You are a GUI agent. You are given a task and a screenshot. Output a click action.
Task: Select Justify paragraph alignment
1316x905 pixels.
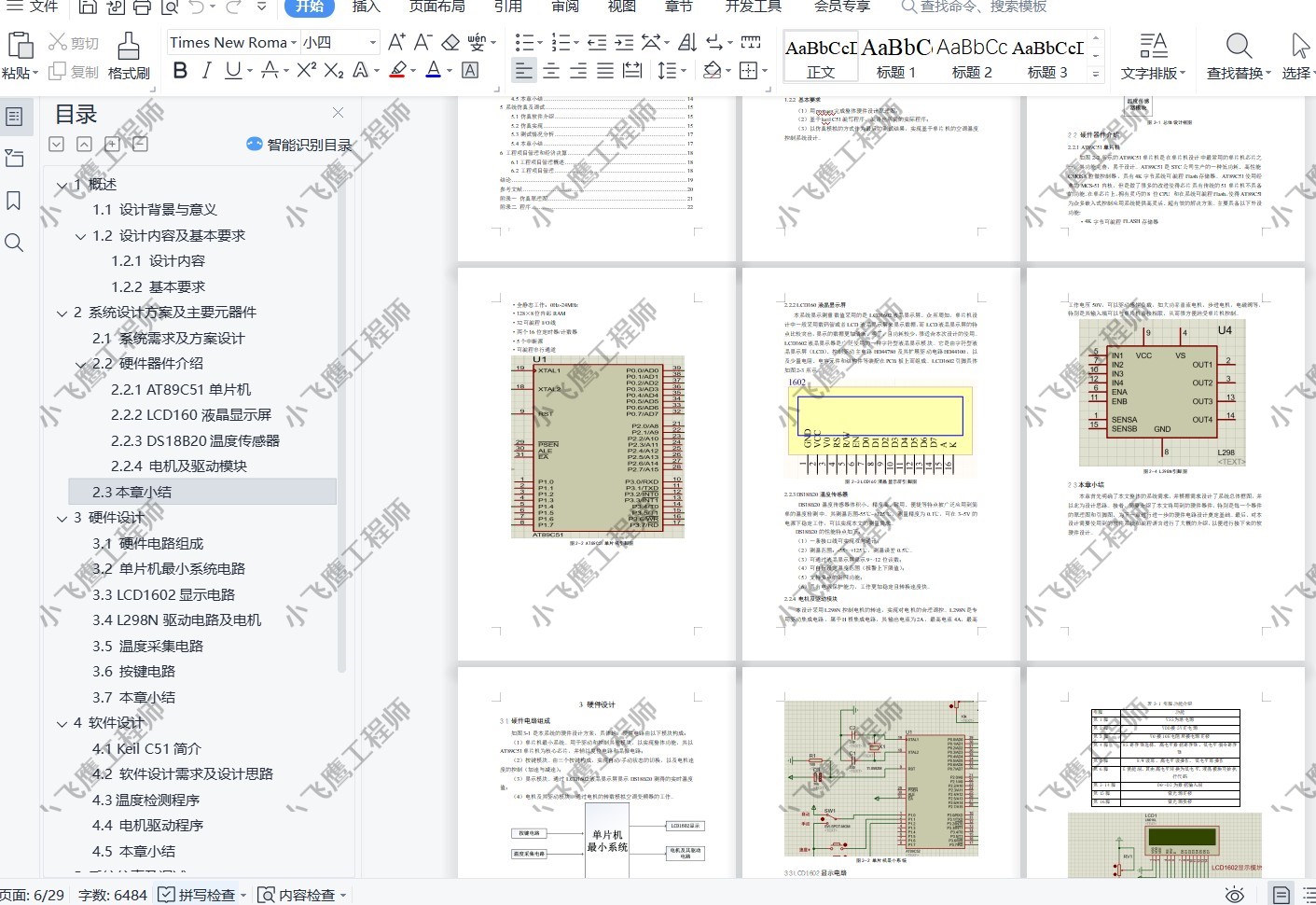[605, 70]
